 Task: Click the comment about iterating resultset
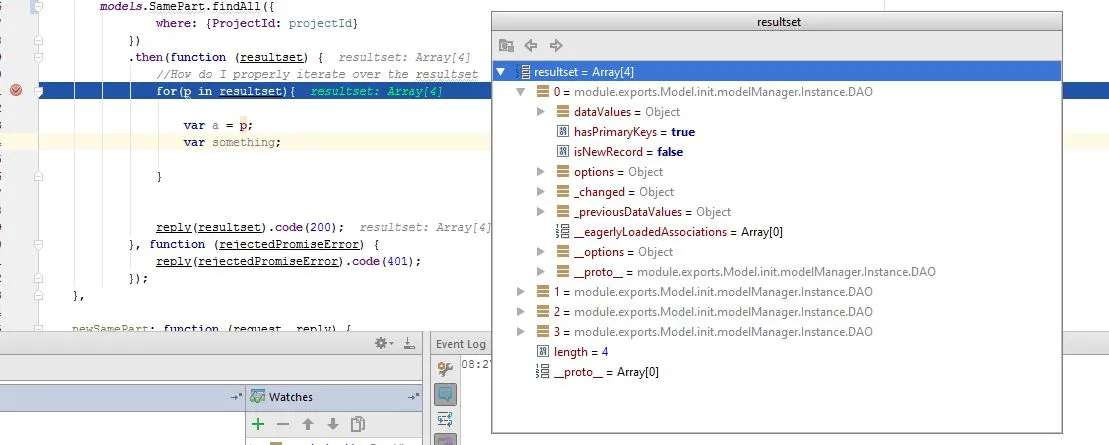[x=318, y=74]
